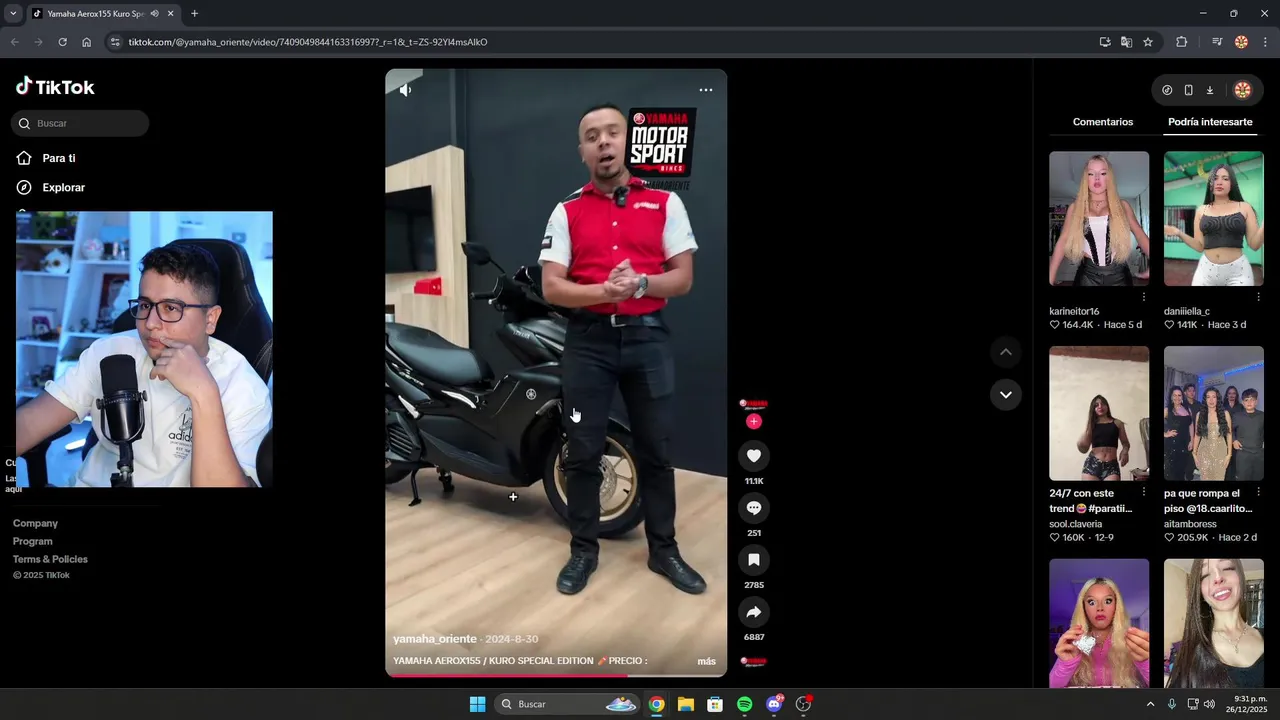Viewport: 1280px width, 720px height.
Task: Open the options dots for daniiiella_c video
Action: click(1258, 297)
